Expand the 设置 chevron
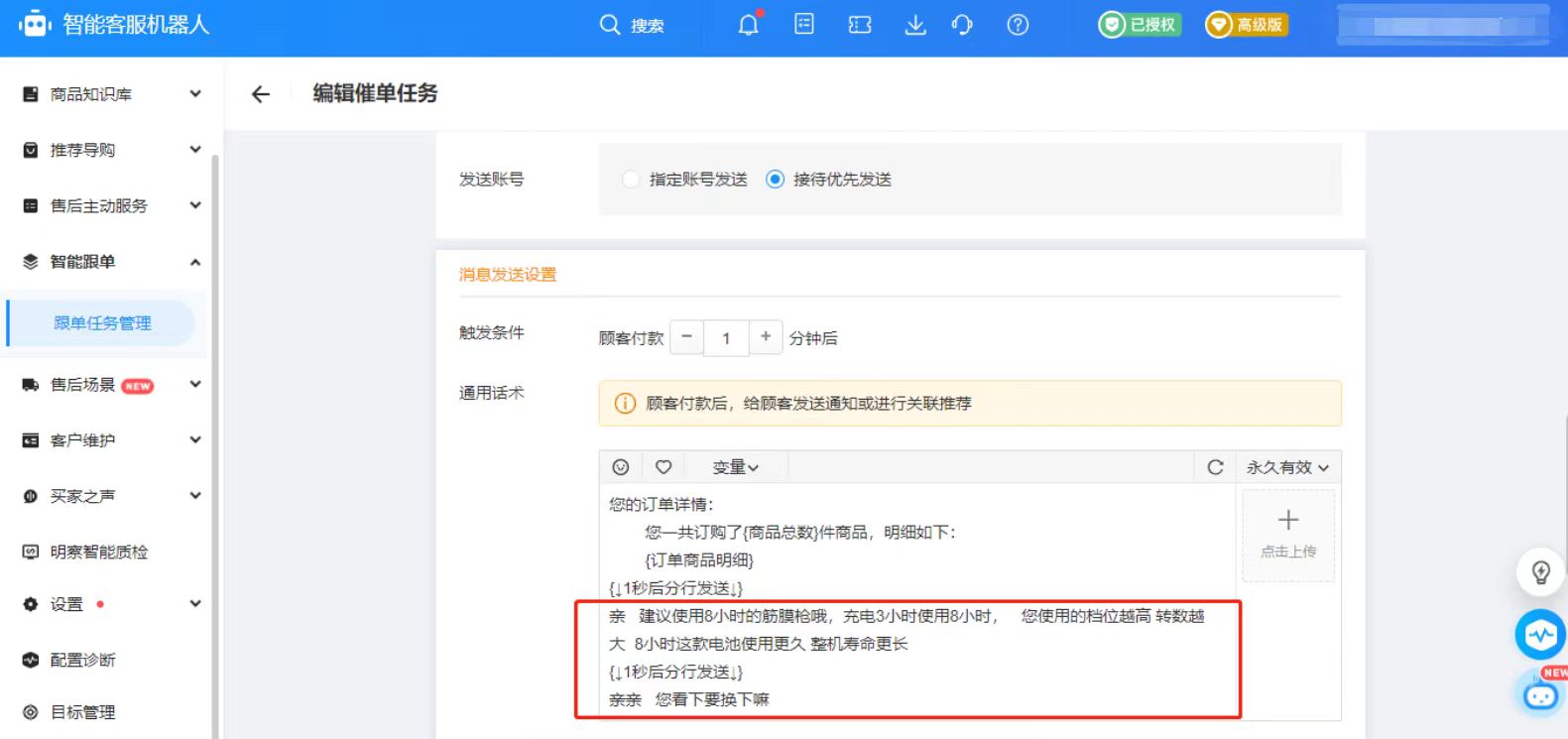The width and height of the screenshot is (1568, 739). [195, 604]
